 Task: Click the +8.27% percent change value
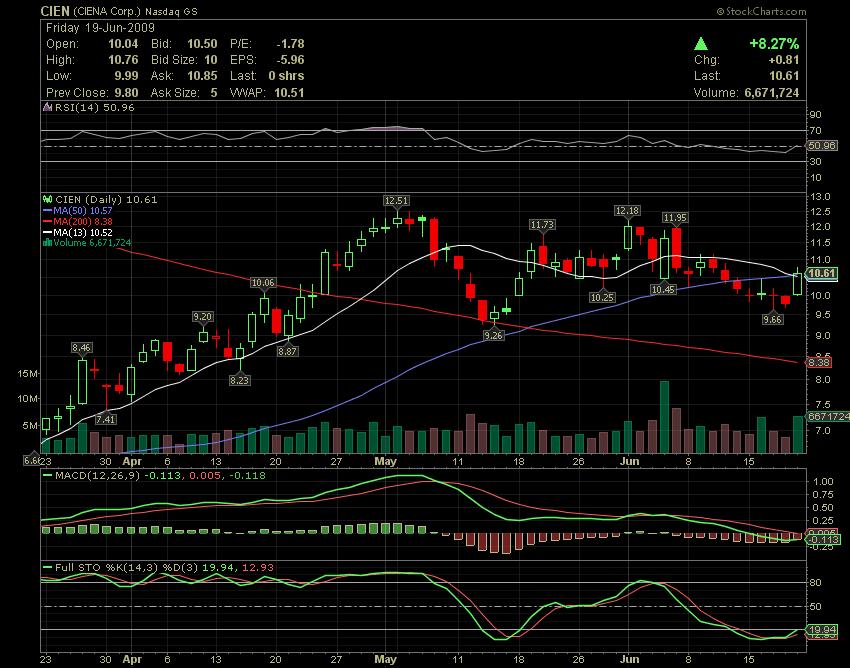pyautogui.click(x=774, y=43)
